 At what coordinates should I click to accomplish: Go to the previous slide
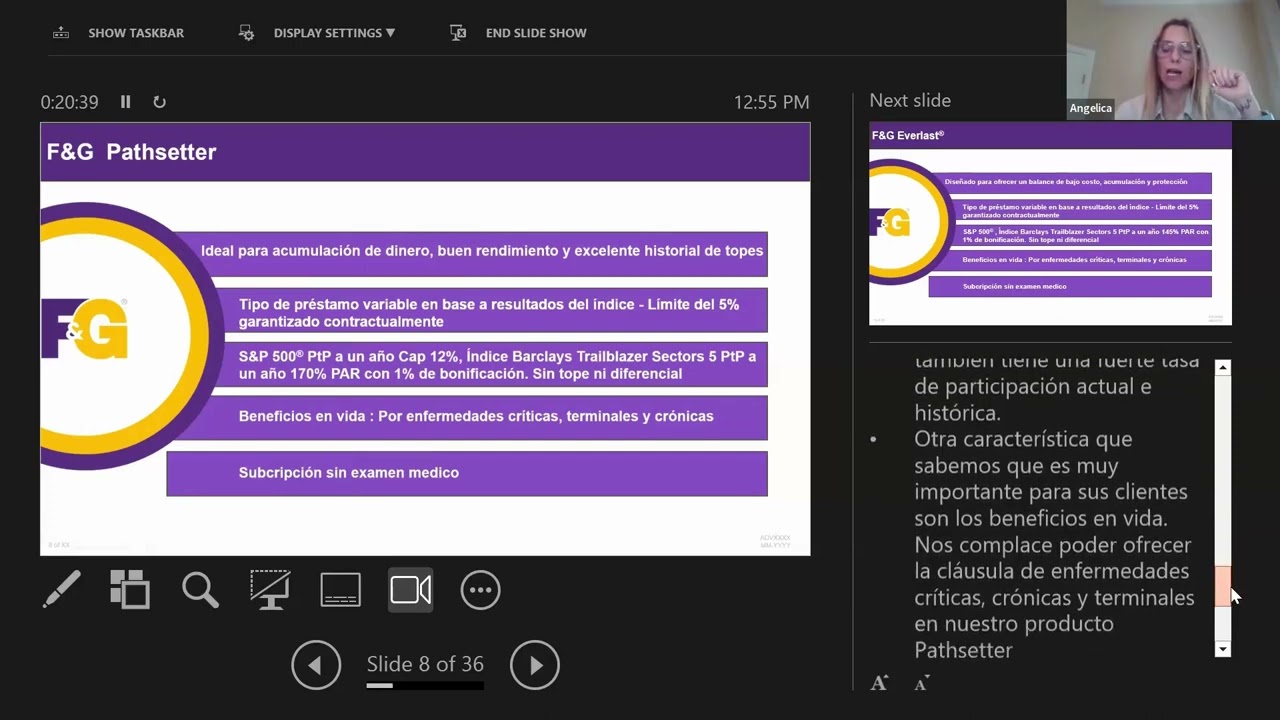316,665
